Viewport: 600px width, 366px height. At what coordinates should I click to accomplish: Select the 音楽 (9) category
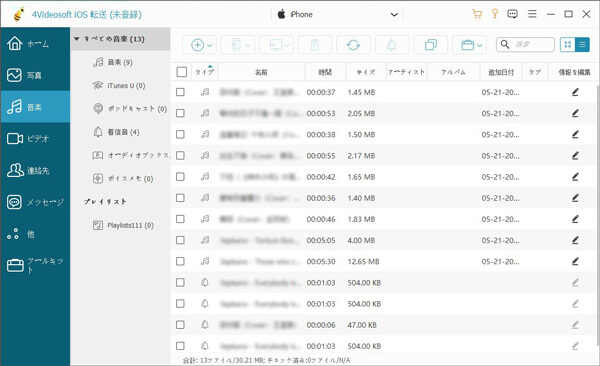pos(121,62)
